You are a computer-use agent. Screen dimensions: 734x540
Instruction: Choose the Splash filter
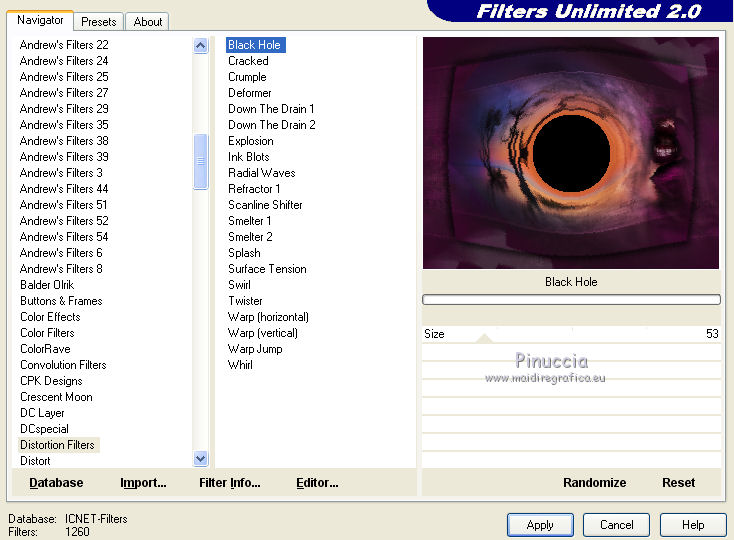pos(244,253)
